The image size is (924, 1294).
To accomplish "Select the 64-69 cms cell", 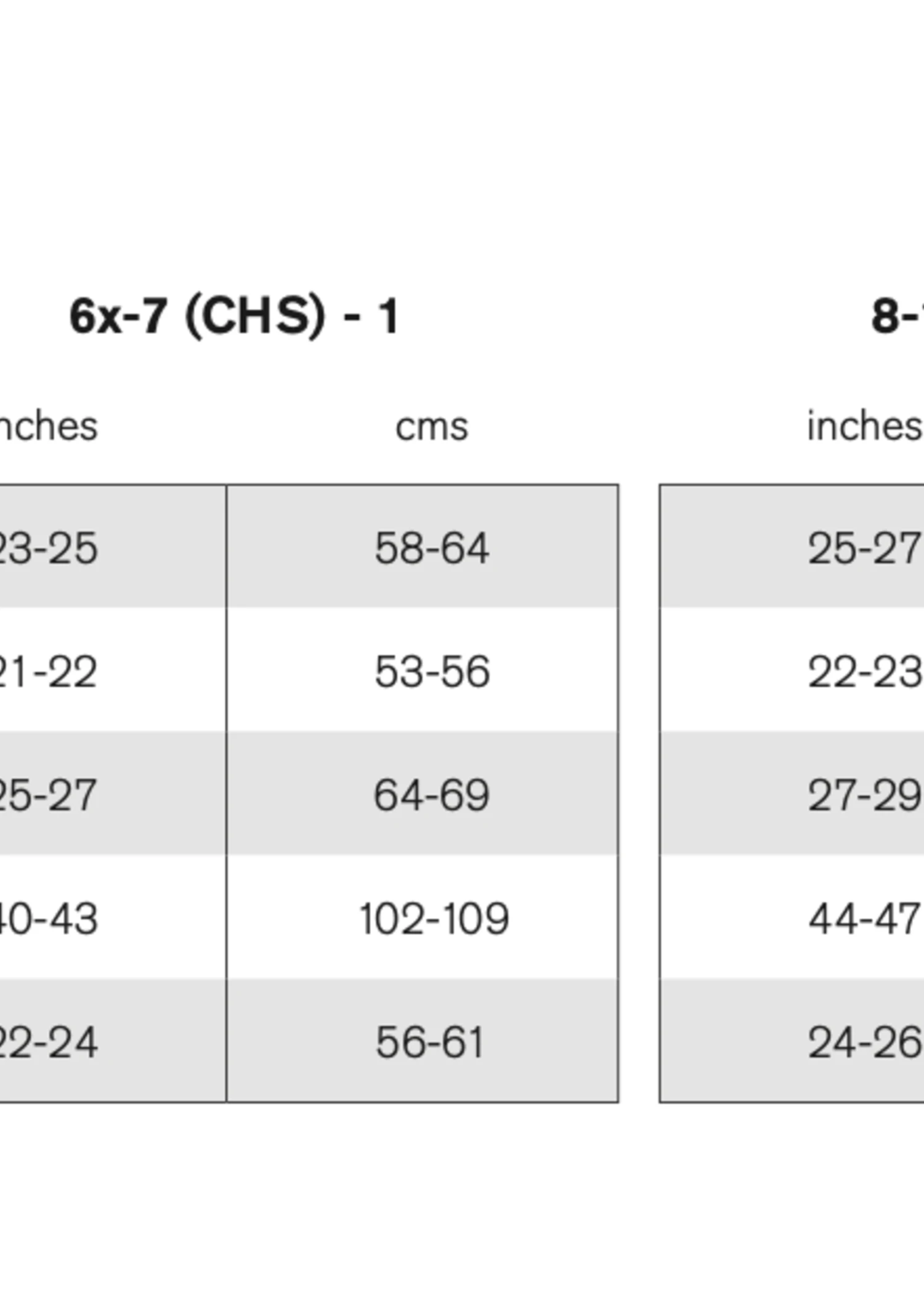I will pyautogui.click(x=431, y=794).
